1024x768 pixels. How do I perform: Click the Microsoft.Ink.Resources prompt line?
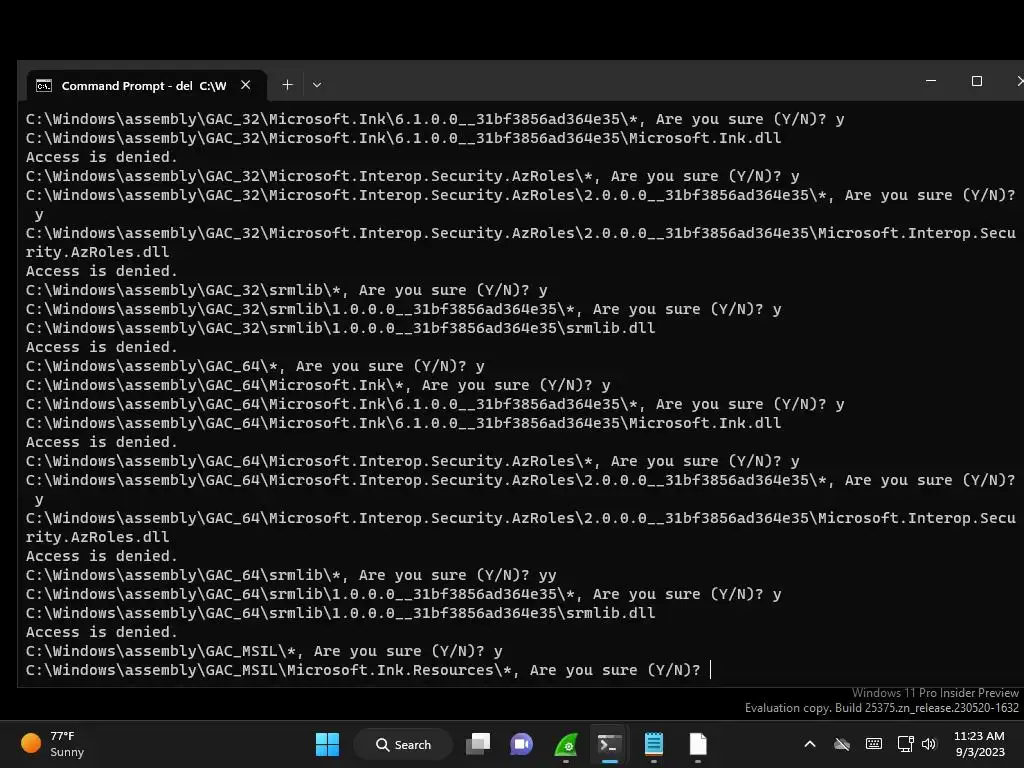click(x=363, y=670)
